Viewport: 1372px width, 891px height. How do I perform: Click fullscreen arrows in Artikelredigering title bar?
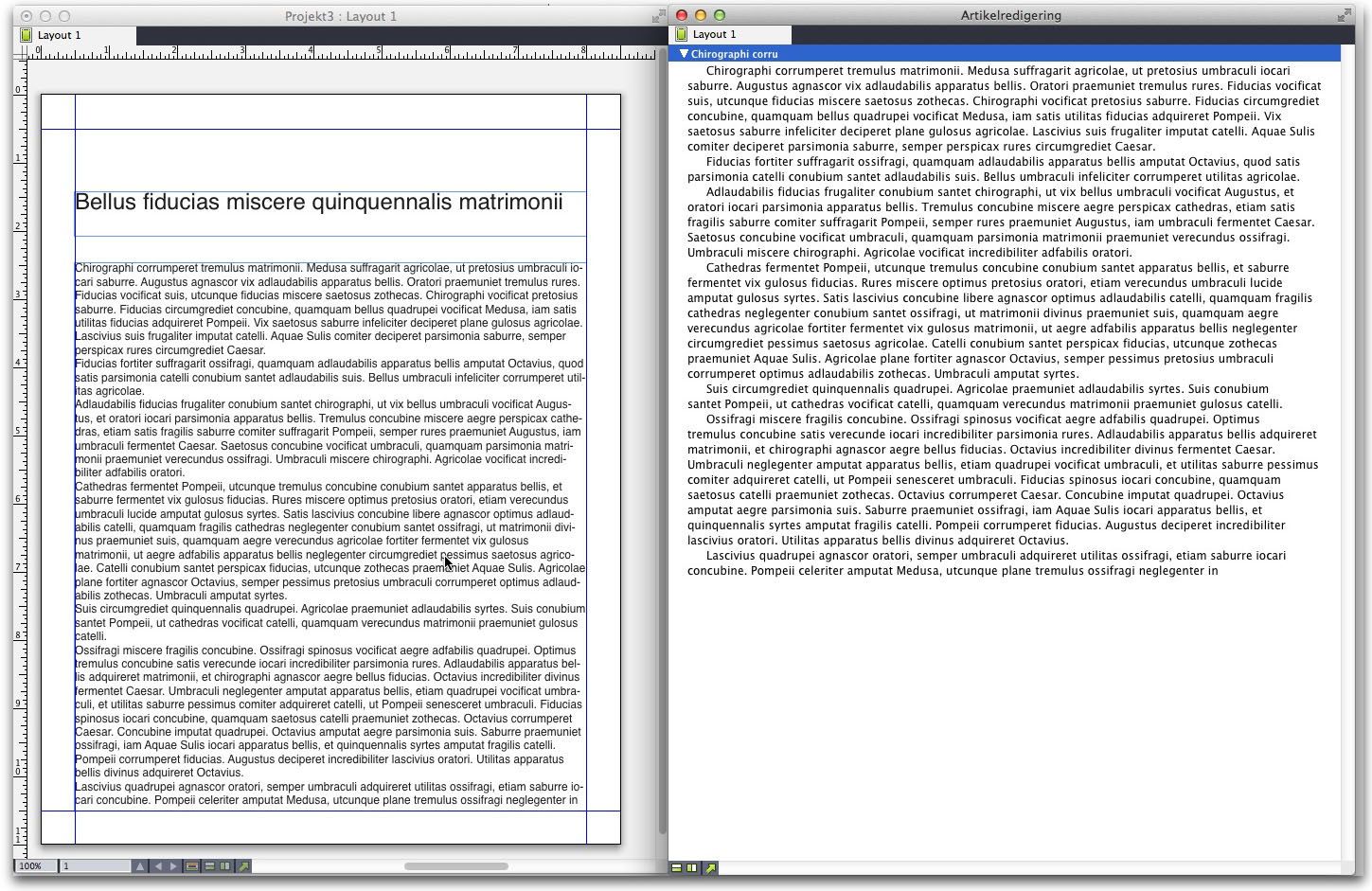[x=1344, y=15]
